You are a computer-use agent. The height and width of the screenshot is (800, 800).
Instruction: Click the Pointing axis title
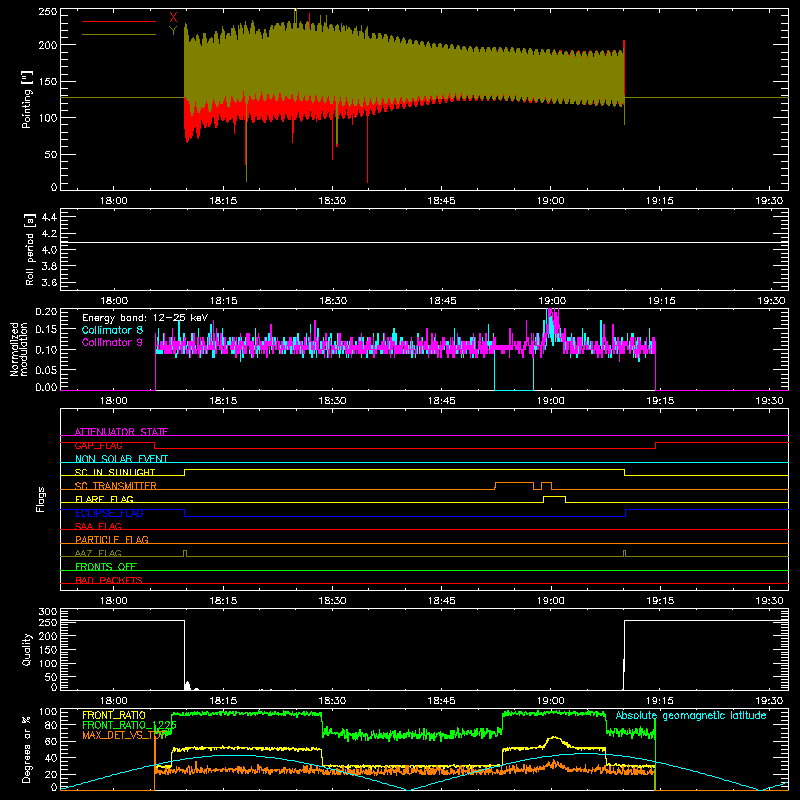(27, 99)
